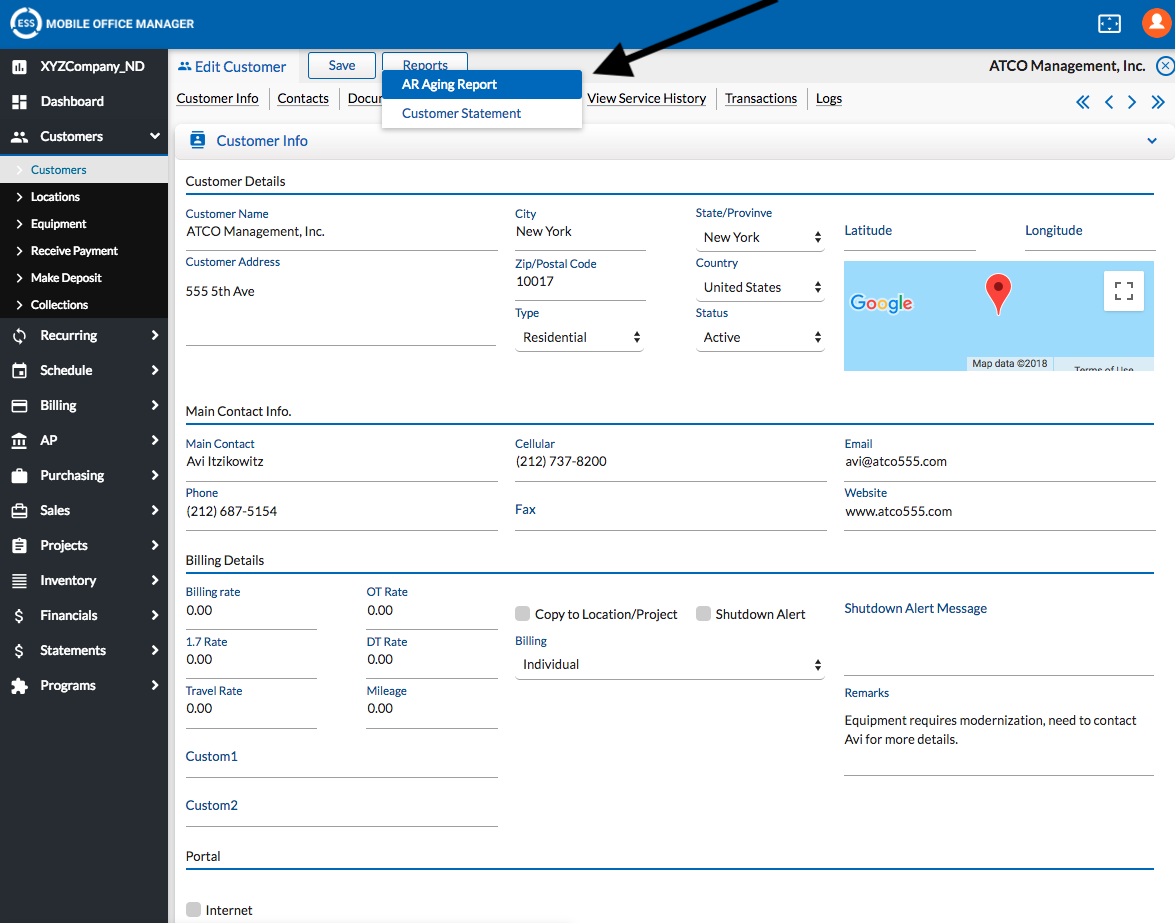Go to the previous customer record

pos(1108,102)
